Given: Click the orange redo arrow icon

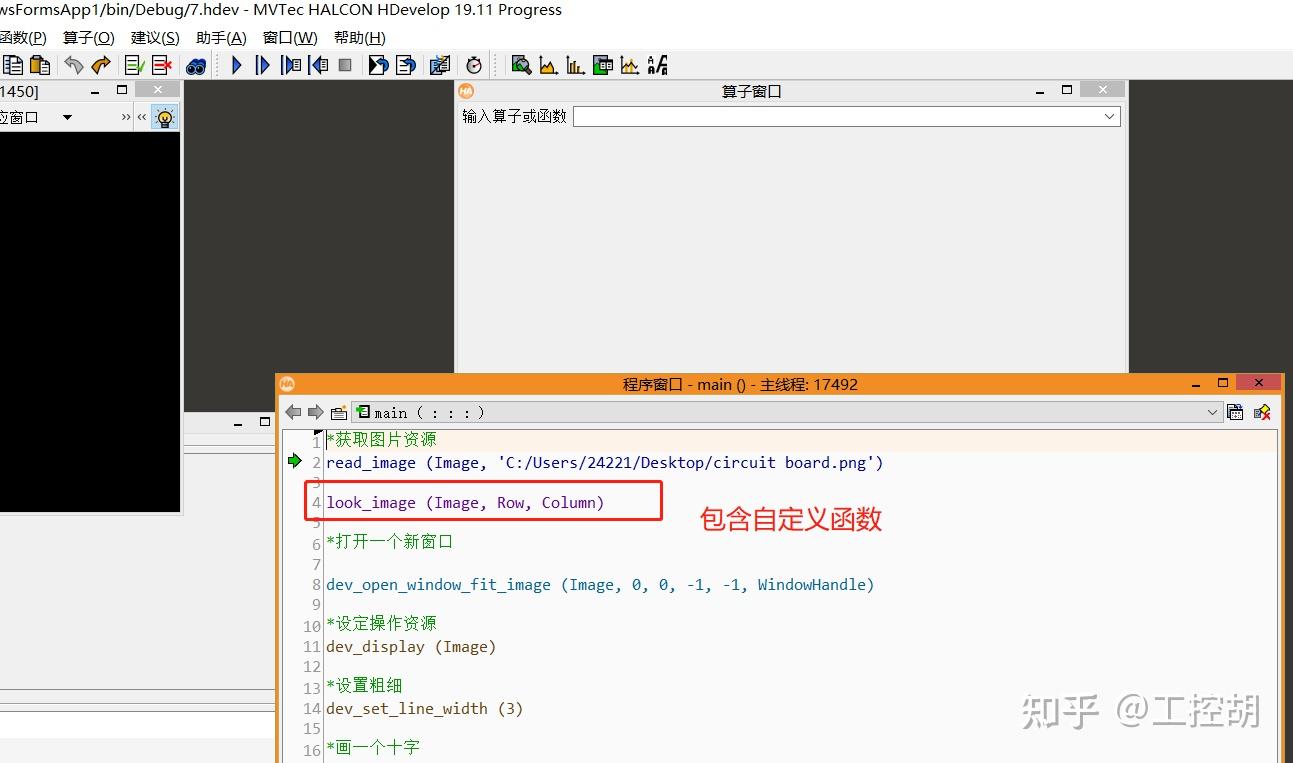Looking at the screenshot, I should (101, 65).
